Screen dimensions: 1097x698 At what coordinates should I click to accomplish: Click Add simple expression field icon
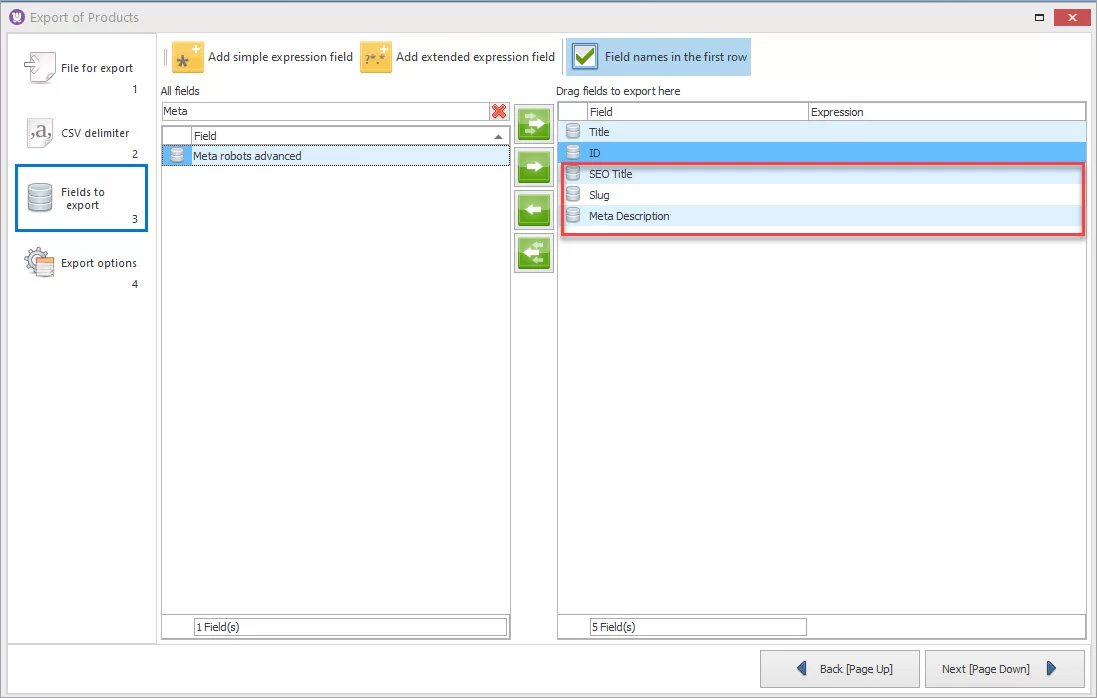(187, 58)
